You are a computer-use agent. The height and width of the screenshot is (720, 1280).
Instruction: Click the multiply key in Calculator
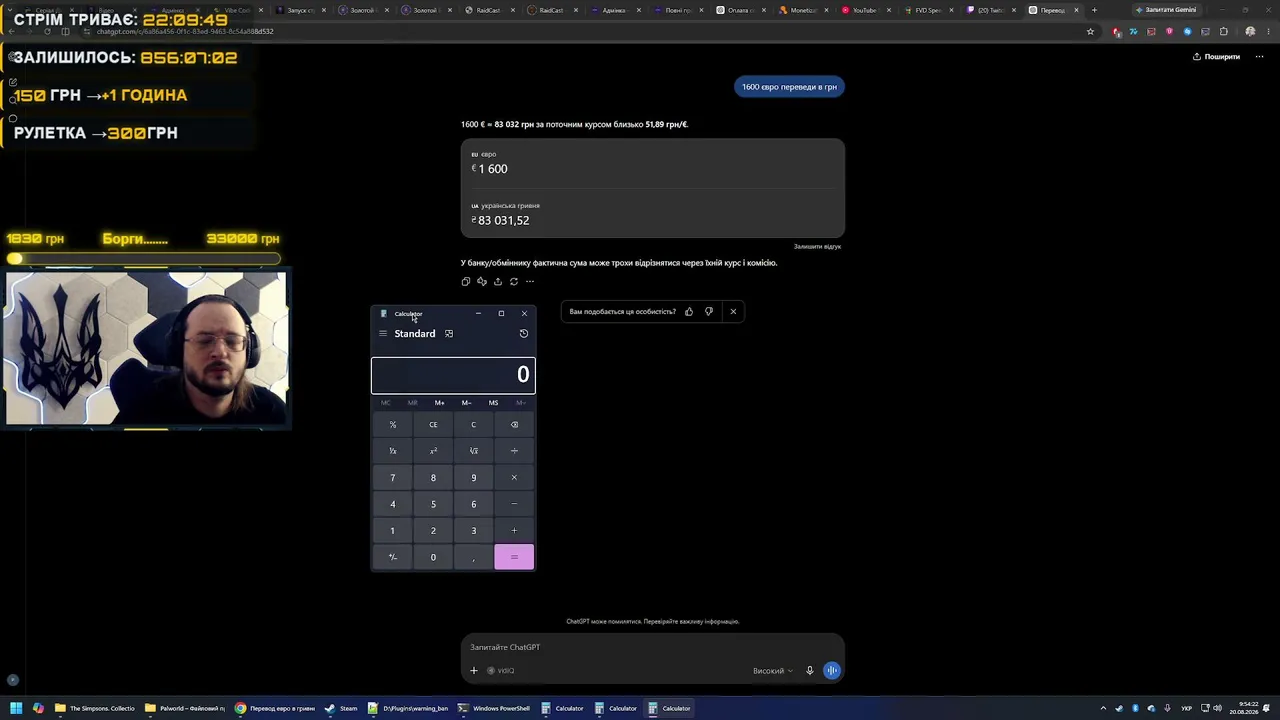click(514, 478)
